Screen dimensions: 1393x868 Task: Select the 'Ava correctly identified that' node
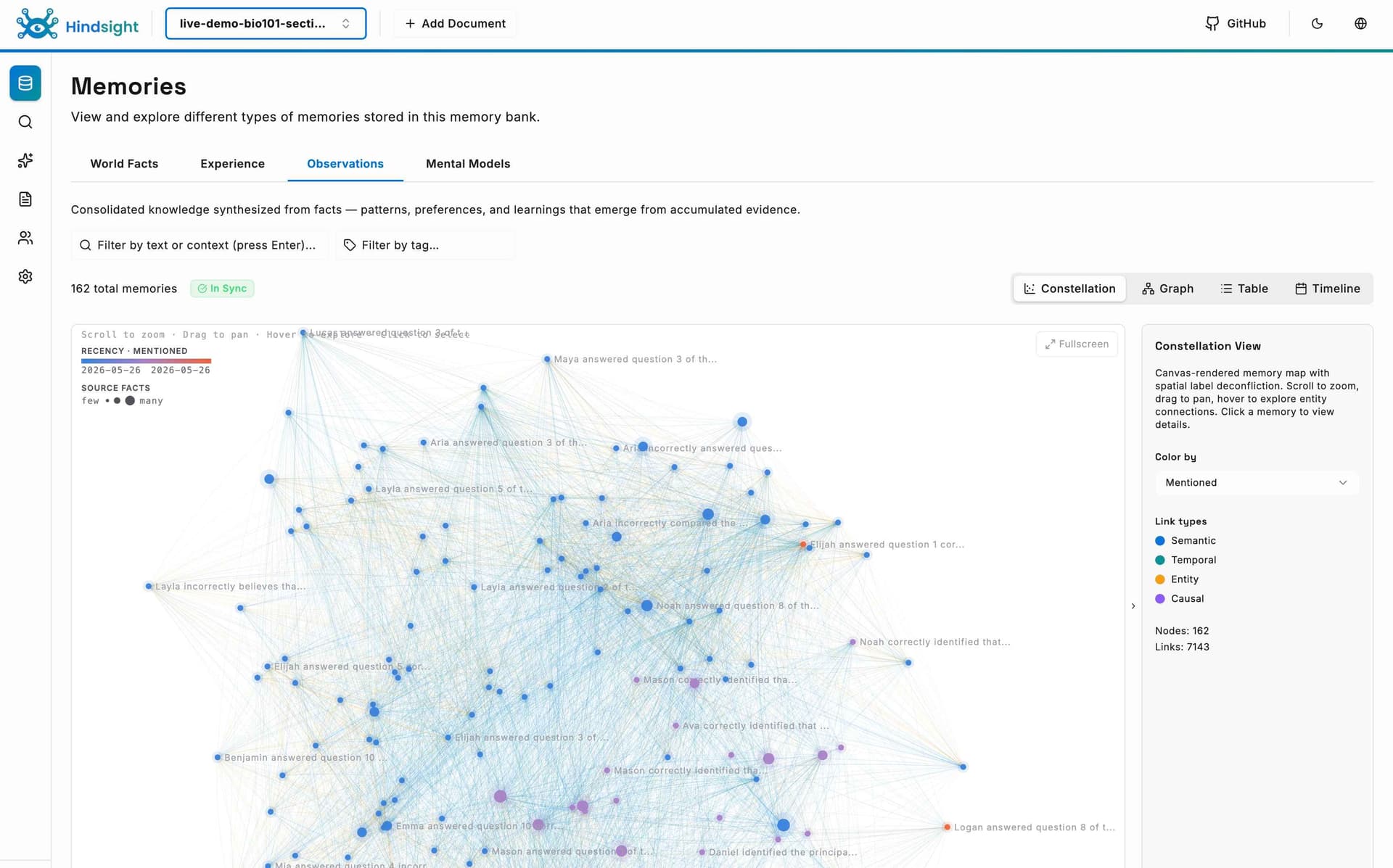click(675, 726)
